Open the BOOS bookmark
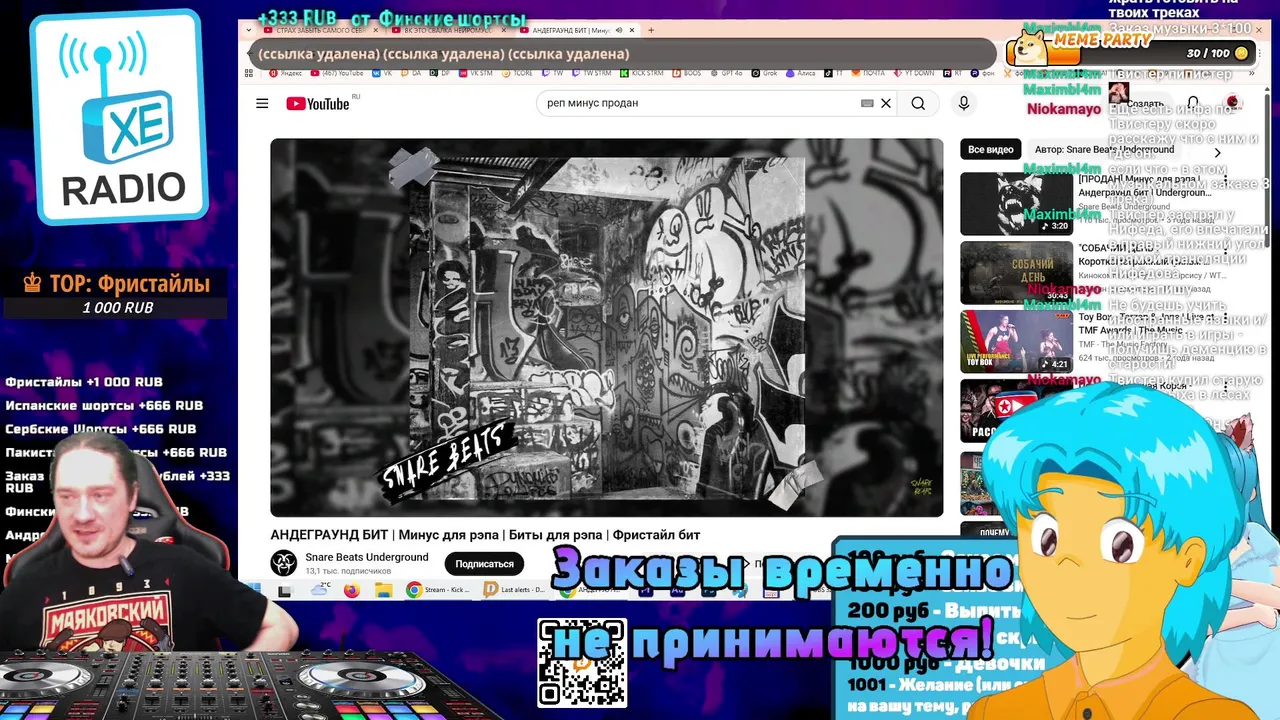 [686, 72]
